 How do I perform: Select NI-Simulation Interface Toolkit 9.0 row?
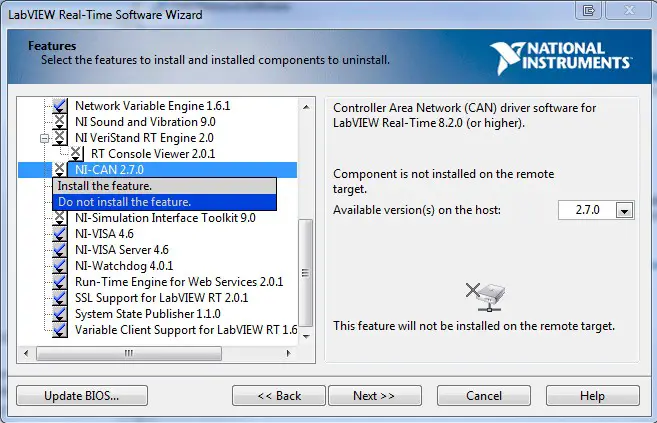165,218
